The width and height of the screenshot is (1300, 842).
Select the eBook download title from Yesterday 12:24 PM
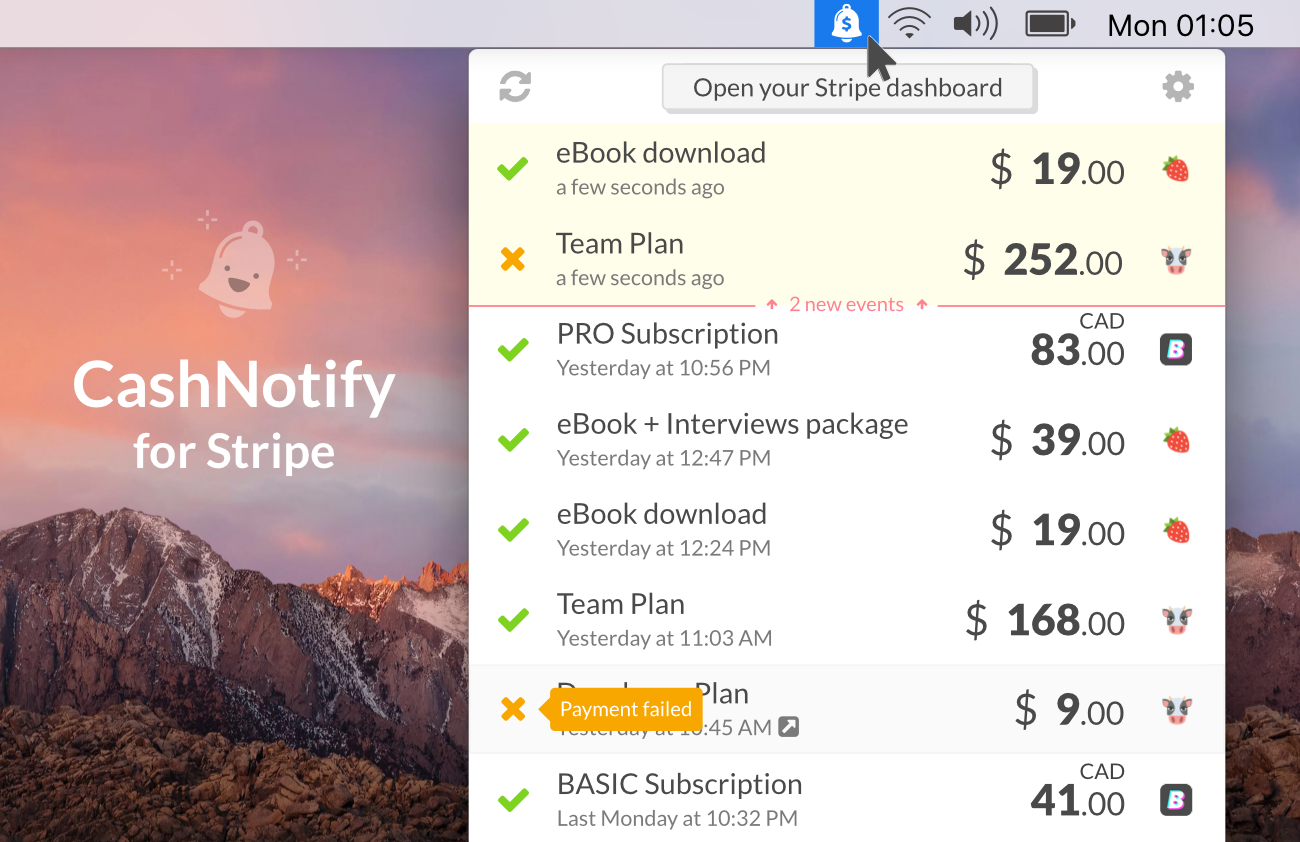pyautogui.click(x=662, y=514)
